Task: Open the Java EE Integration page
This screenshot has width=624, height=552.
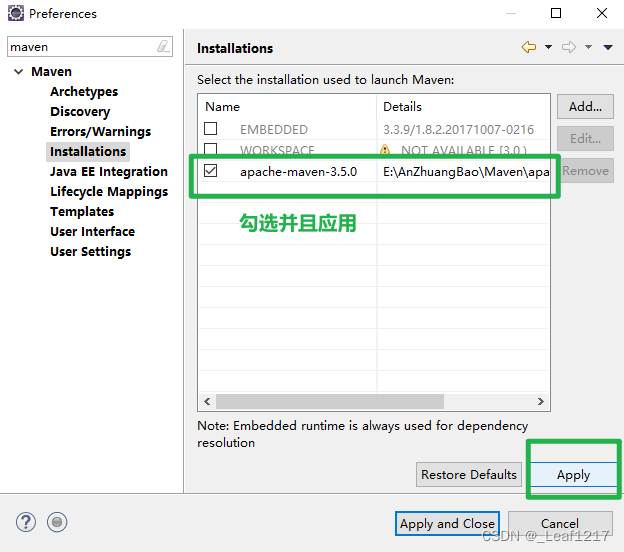Action: pyautogui.click(x=109, y=172)
